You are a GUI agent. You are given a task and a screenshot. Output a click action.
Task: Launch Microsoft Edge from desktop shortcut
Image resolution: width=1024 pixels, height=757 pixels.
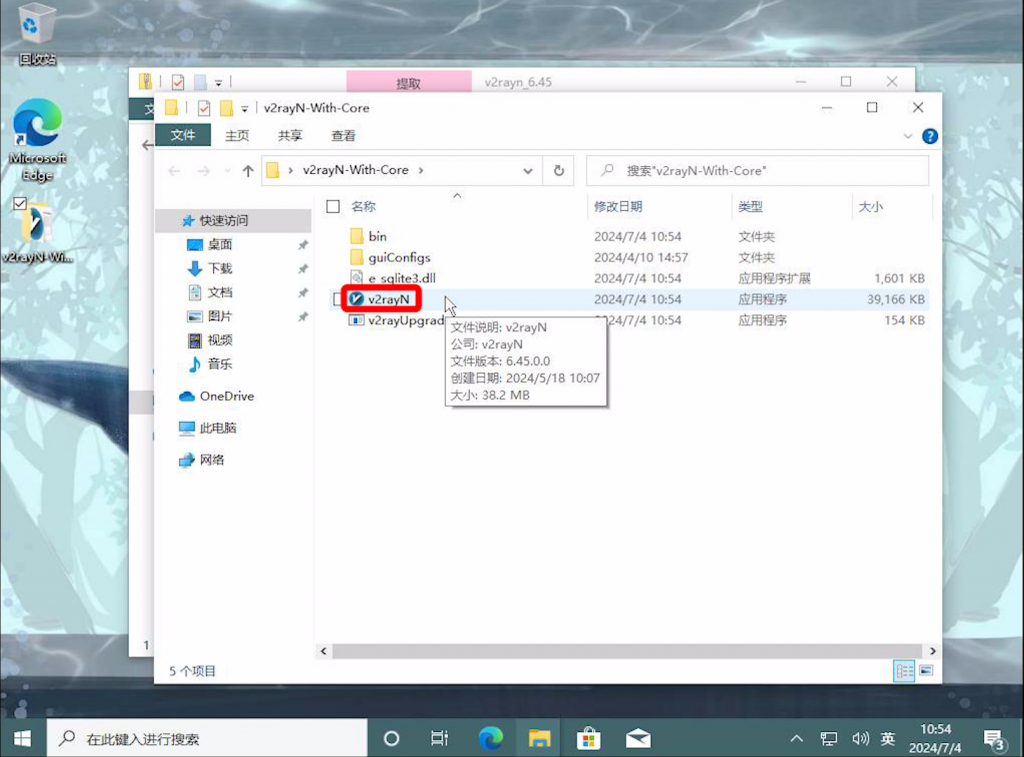coord(37,139)
